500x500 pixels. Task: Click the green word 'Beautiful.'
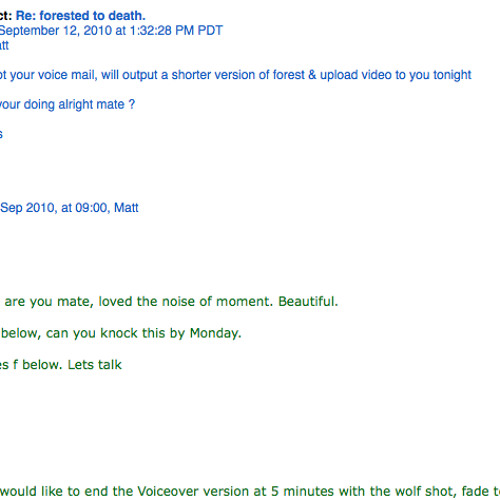[x=308, y=302]
